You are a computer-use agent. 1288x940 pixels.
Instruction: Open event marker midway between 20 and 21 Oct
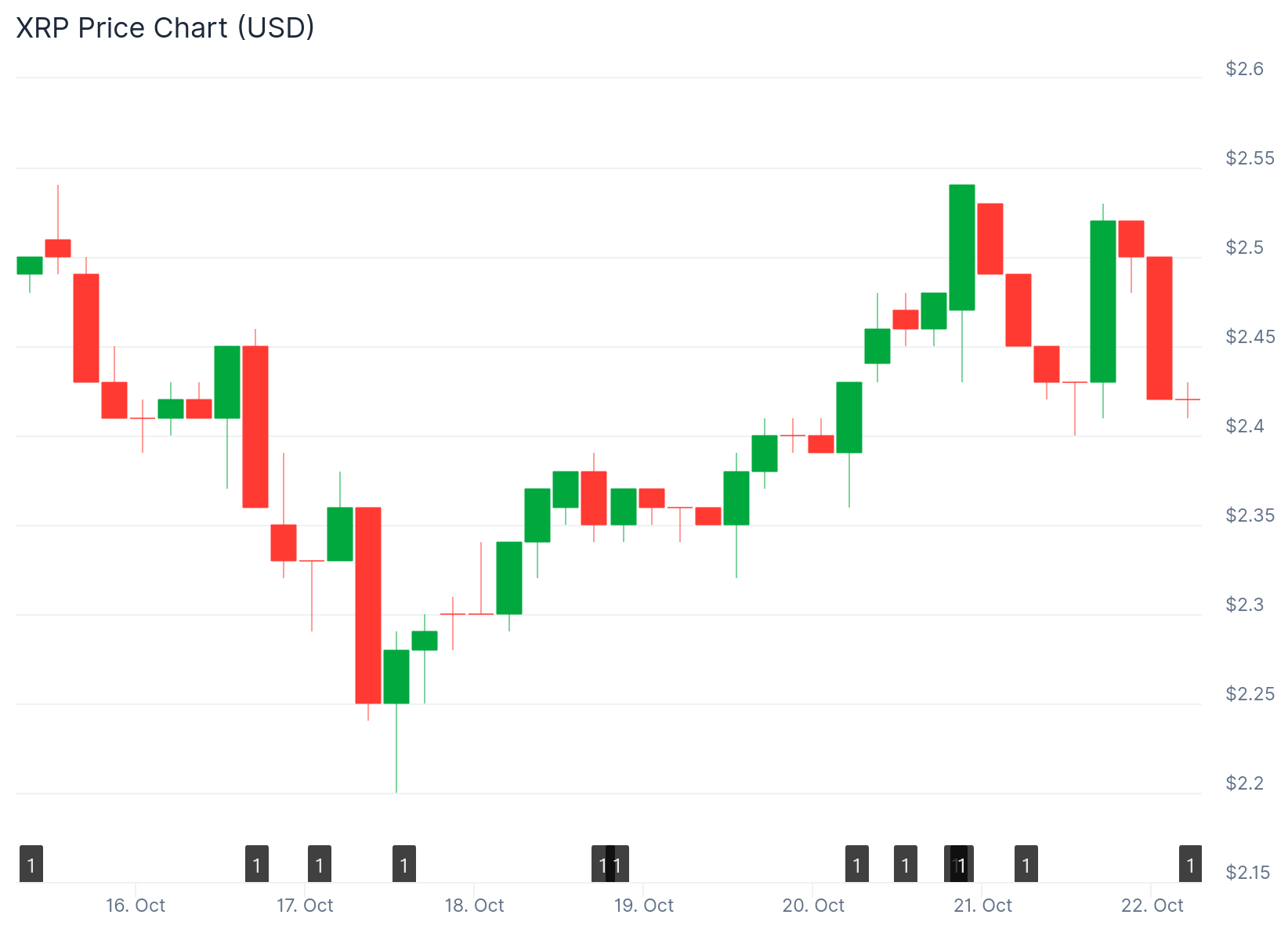(906, 865)
